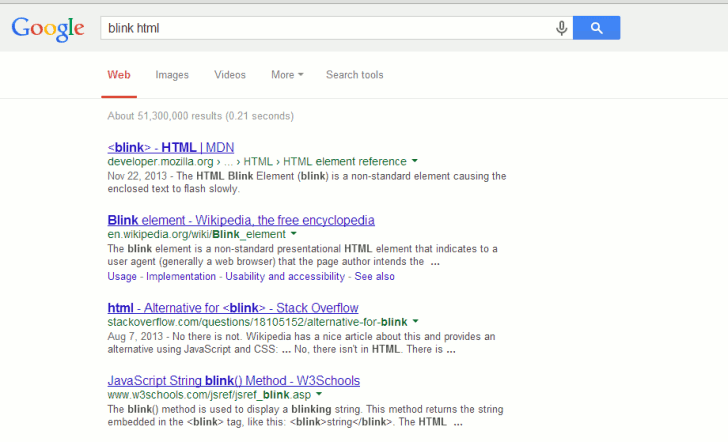Click the Wikipedia 'The blink element is' snippet
The height and width of the screenshot is (442, 728).
(302, 255)
